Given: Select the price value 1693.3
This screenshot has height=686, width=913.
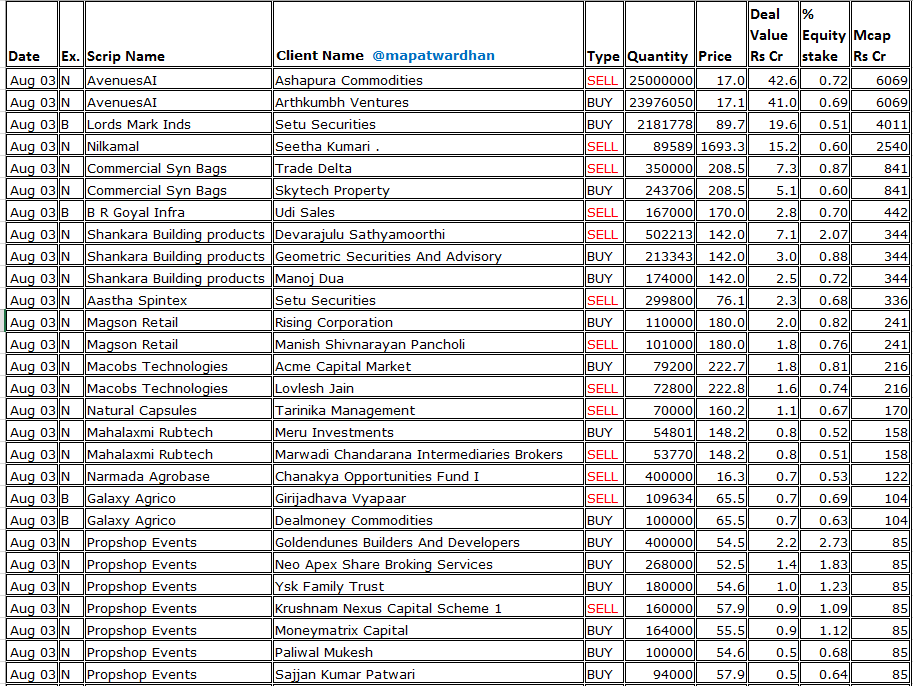Looking at the screenshot, I should click(723, 146).
